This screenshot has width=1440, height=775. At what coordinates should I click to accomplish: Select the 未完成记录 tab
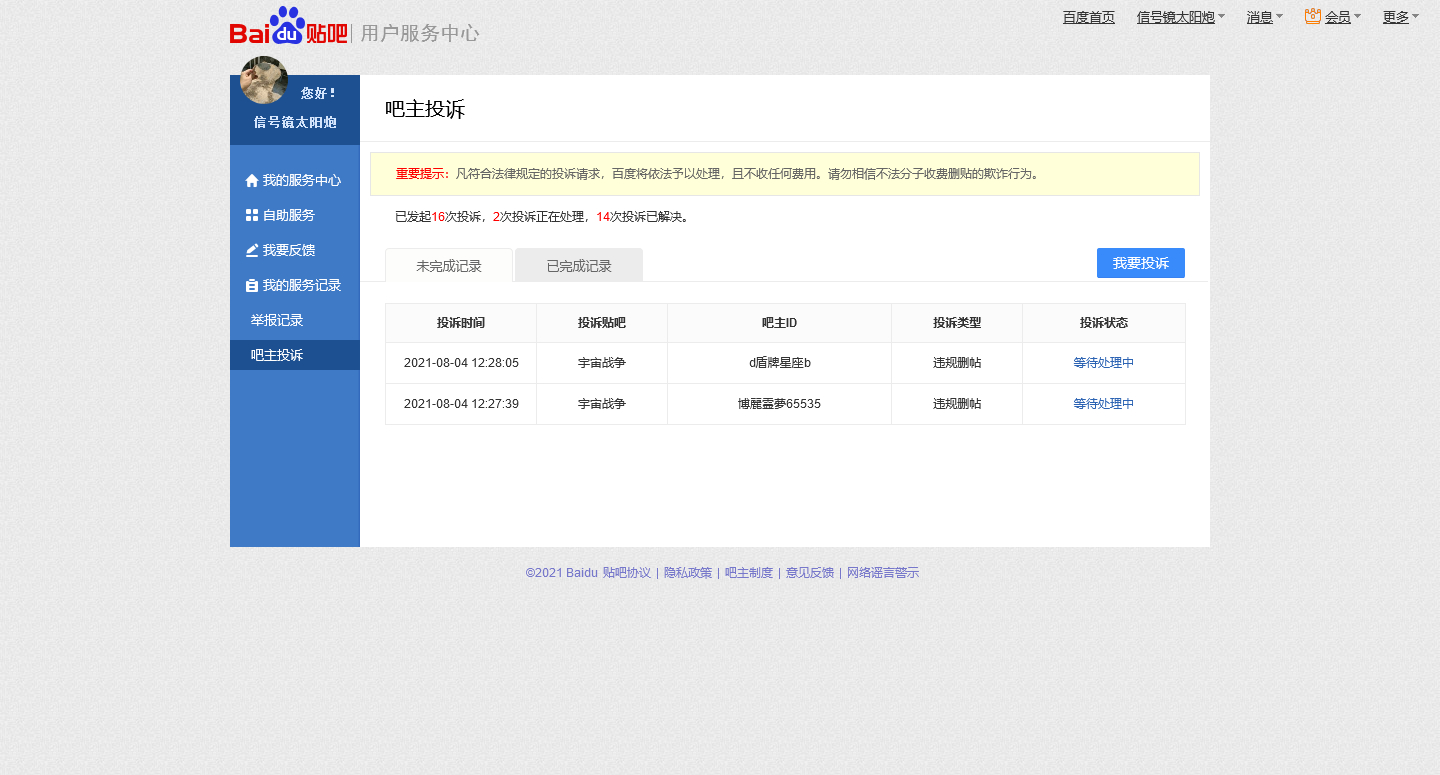pos(449,266)
